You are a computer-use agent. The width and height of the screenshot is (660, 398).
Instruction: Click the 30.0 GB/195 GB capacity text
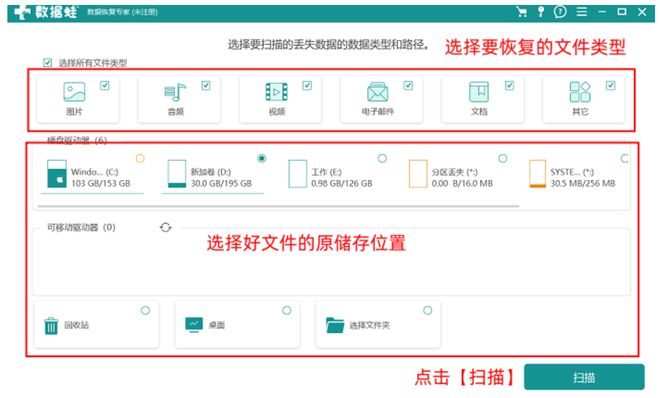[x=221, y=183]
